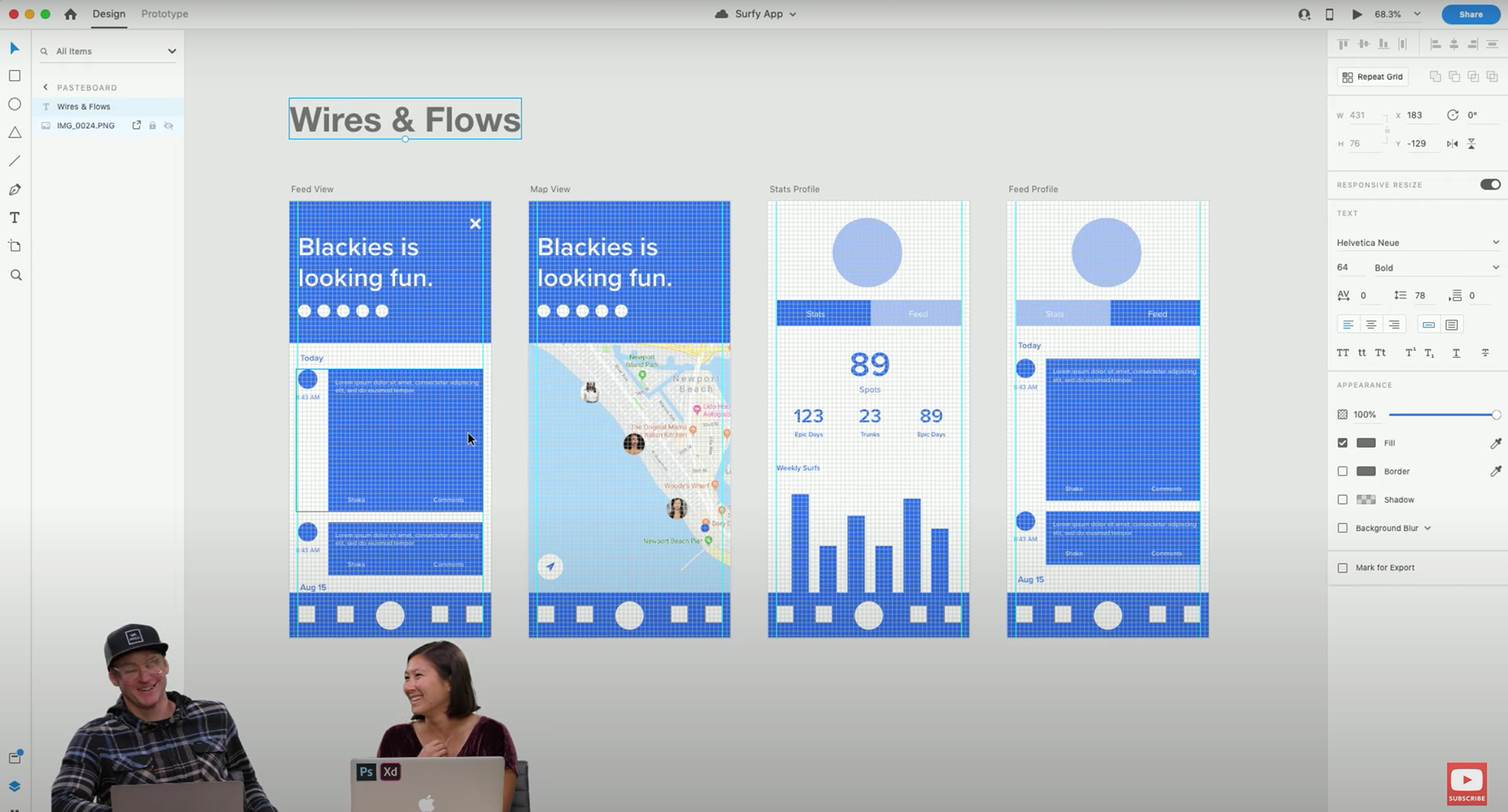Align text left

[1348, 324]
